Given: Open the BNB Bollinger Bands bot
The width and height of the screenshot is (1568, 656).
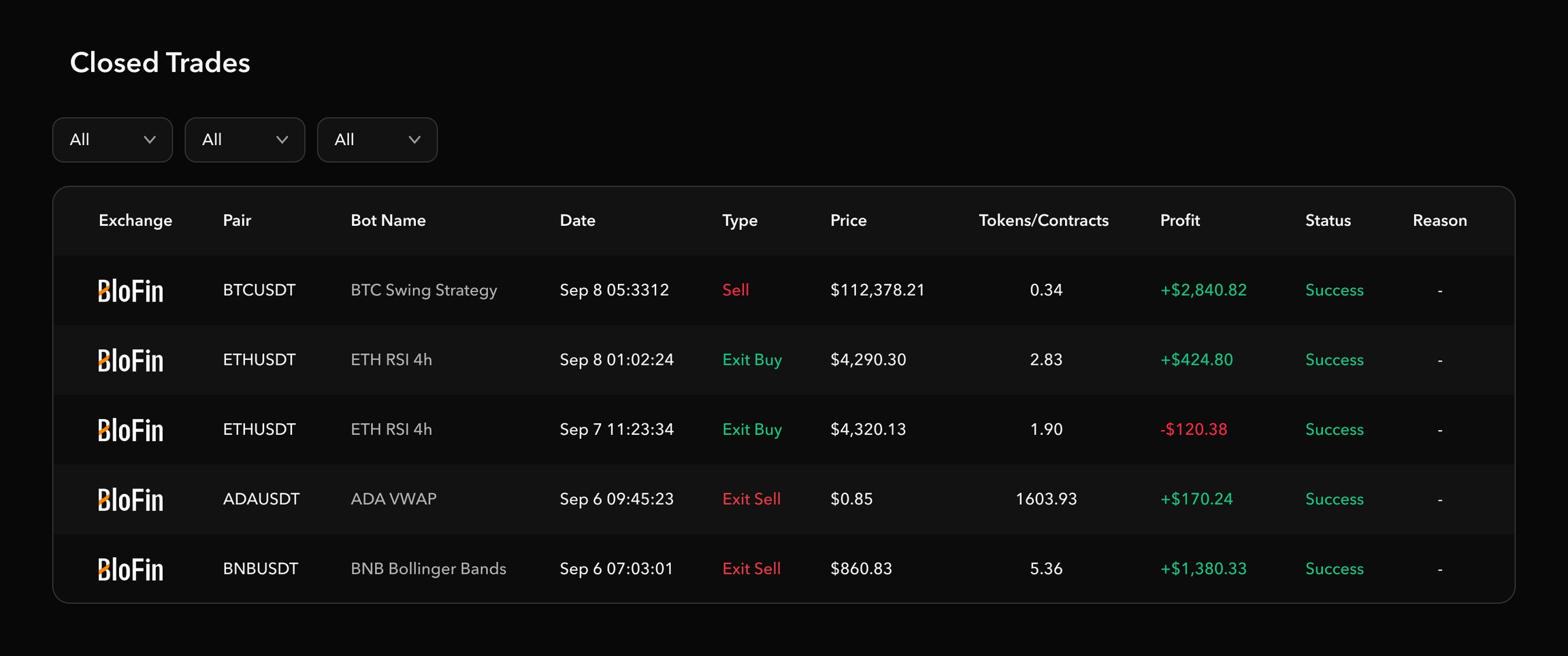Looking at the screenshot, I should pyautogui.click(x=428, y=569).
